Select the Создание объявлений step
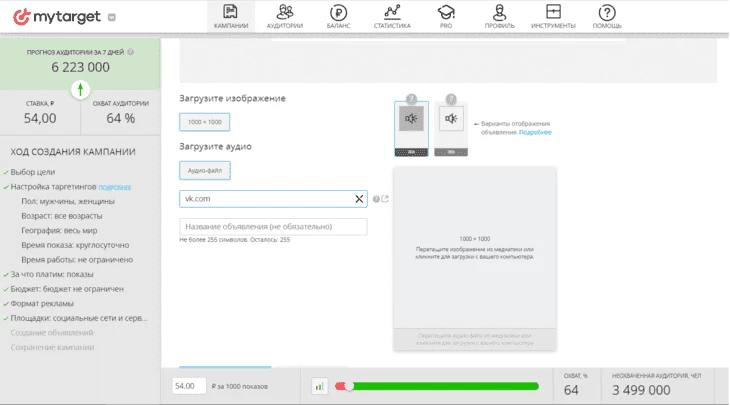 pyautogui.click(x=52, y=333)
